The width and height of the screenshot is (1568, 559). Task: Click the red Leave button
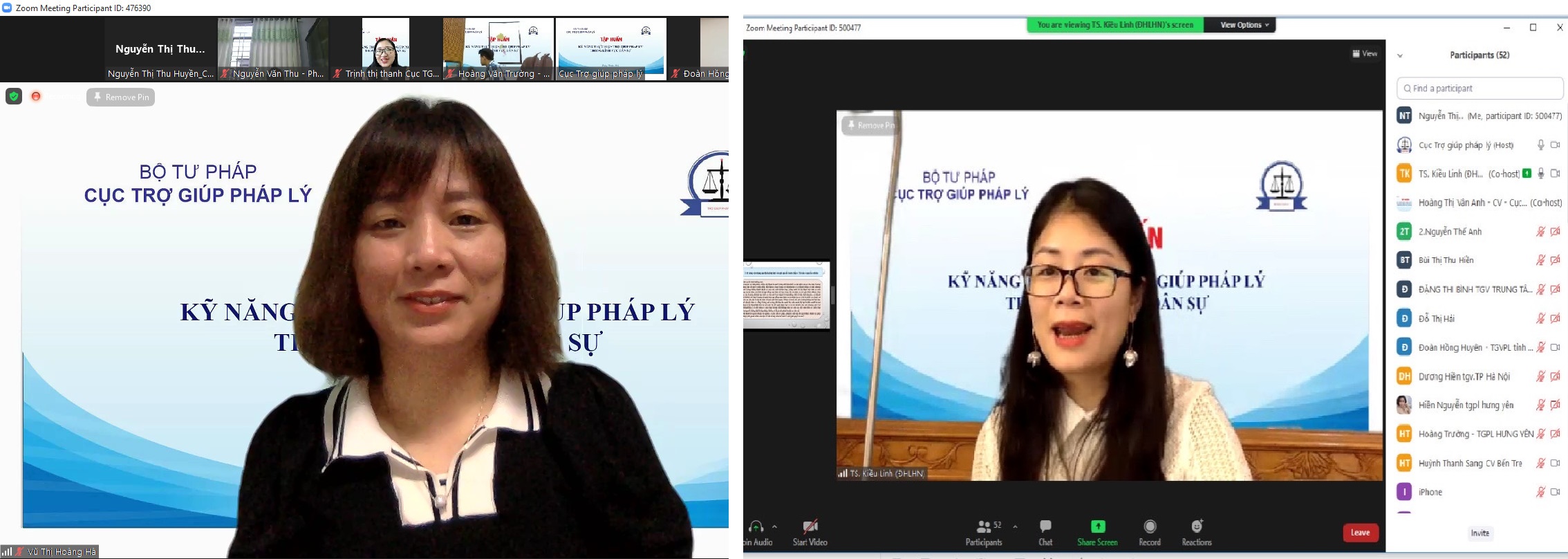(x=1360, y=532)
